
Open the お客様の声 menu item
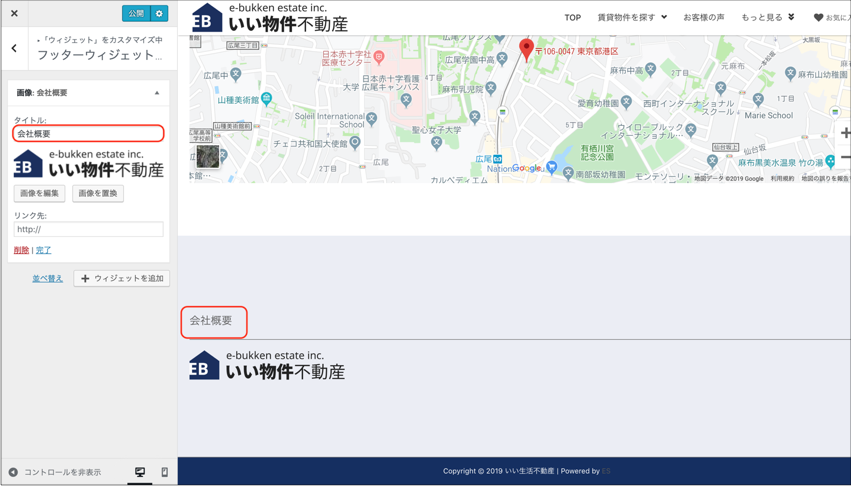[703, 17]
